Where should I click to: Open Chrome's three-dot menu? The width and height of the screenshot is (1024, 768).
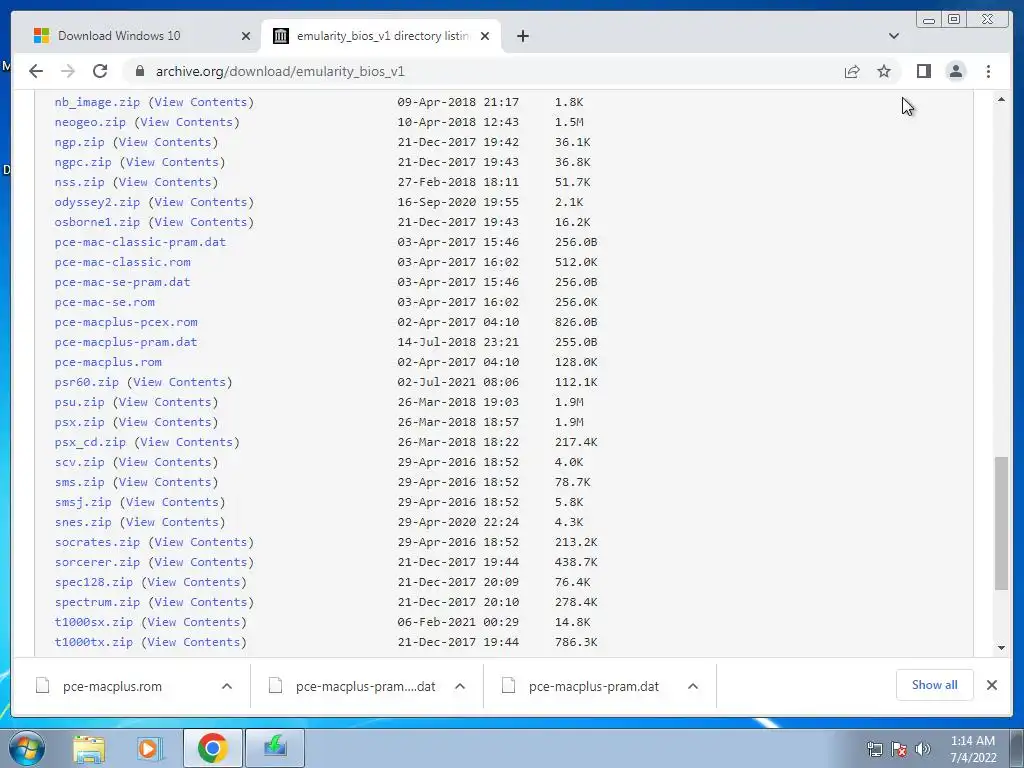point(988,71)
